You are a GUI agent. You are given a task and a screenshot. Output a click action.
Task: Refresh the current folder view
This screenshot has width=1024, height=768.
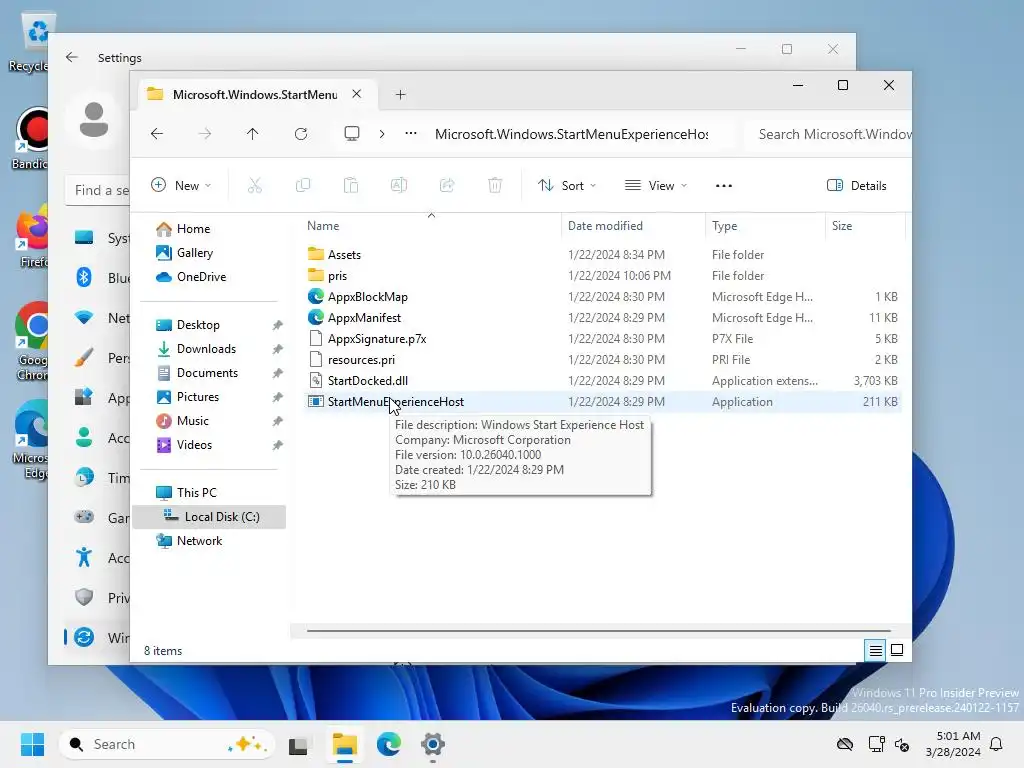click(x=301, y=134)
